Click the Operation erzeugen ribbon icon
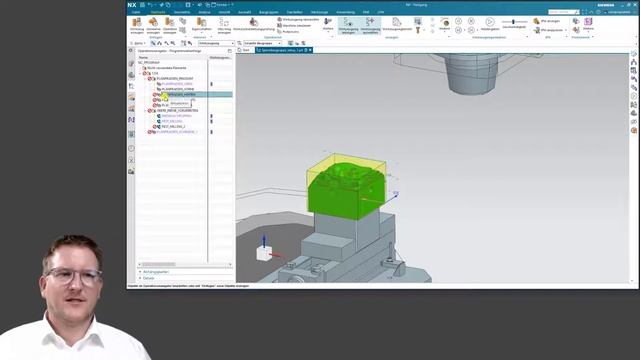Screen dimensions: 640x360 click(170, 25)
